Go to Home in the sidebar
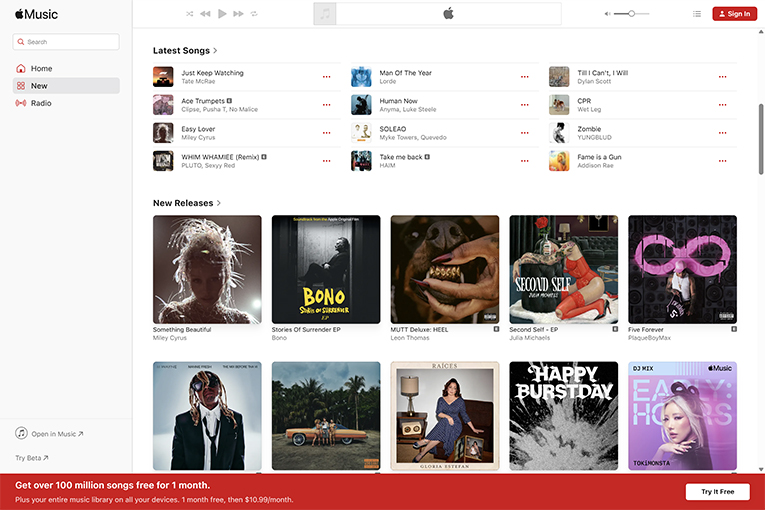Viewport: 765px width, 510px height. click(66, 68)
